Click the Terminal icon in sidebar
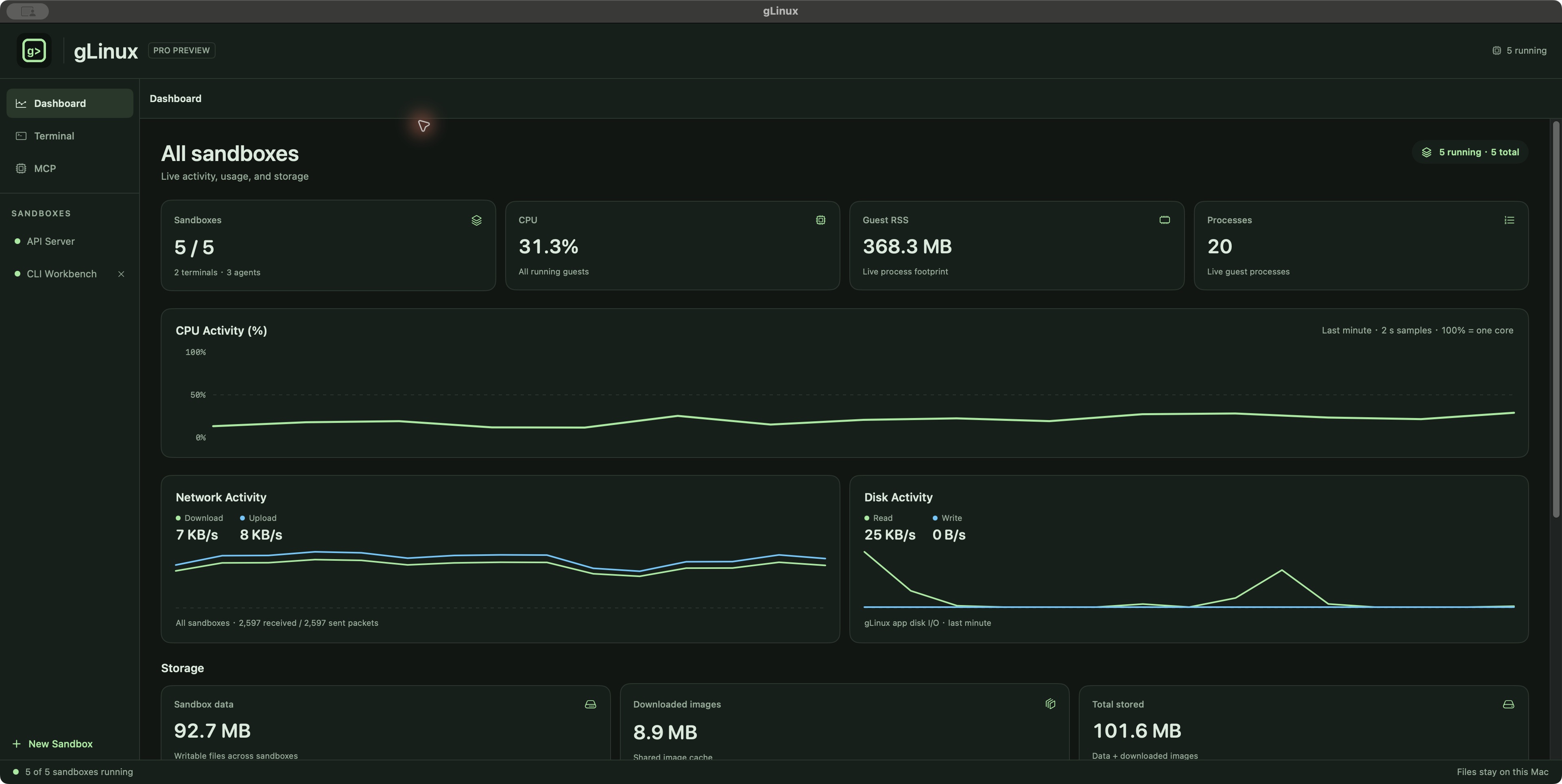The width and height of the screenshot is (1562, 784). (x=21, y=136)
